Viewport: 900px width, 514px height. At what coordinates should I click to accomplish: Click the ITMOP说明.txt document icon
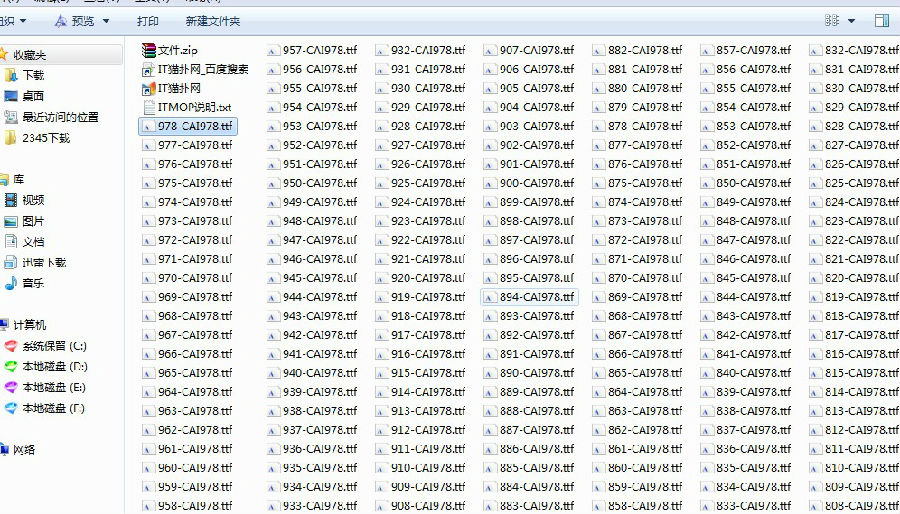point(149,107)
